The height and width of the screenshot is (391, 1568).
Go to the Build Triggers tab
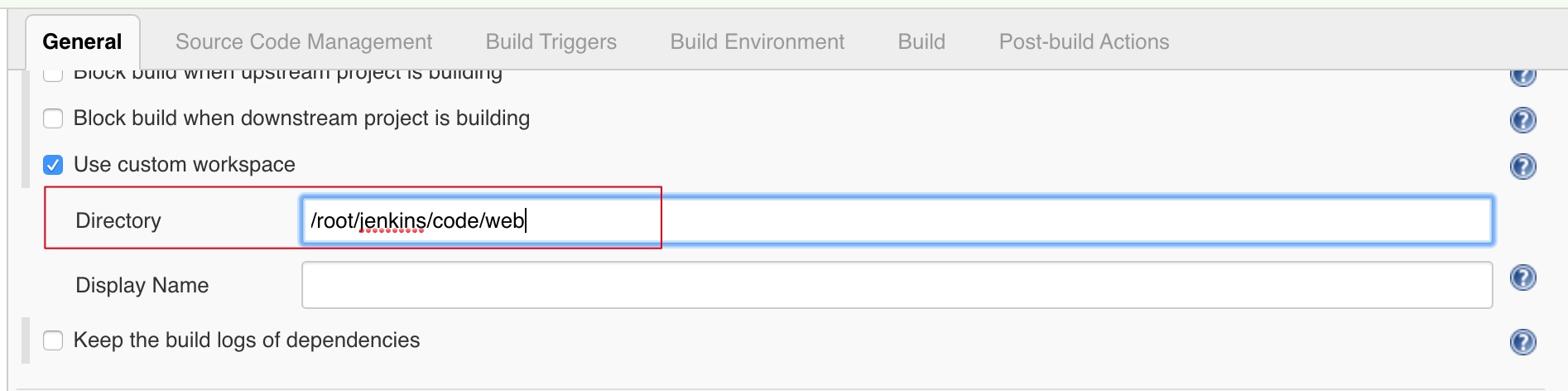551,41
